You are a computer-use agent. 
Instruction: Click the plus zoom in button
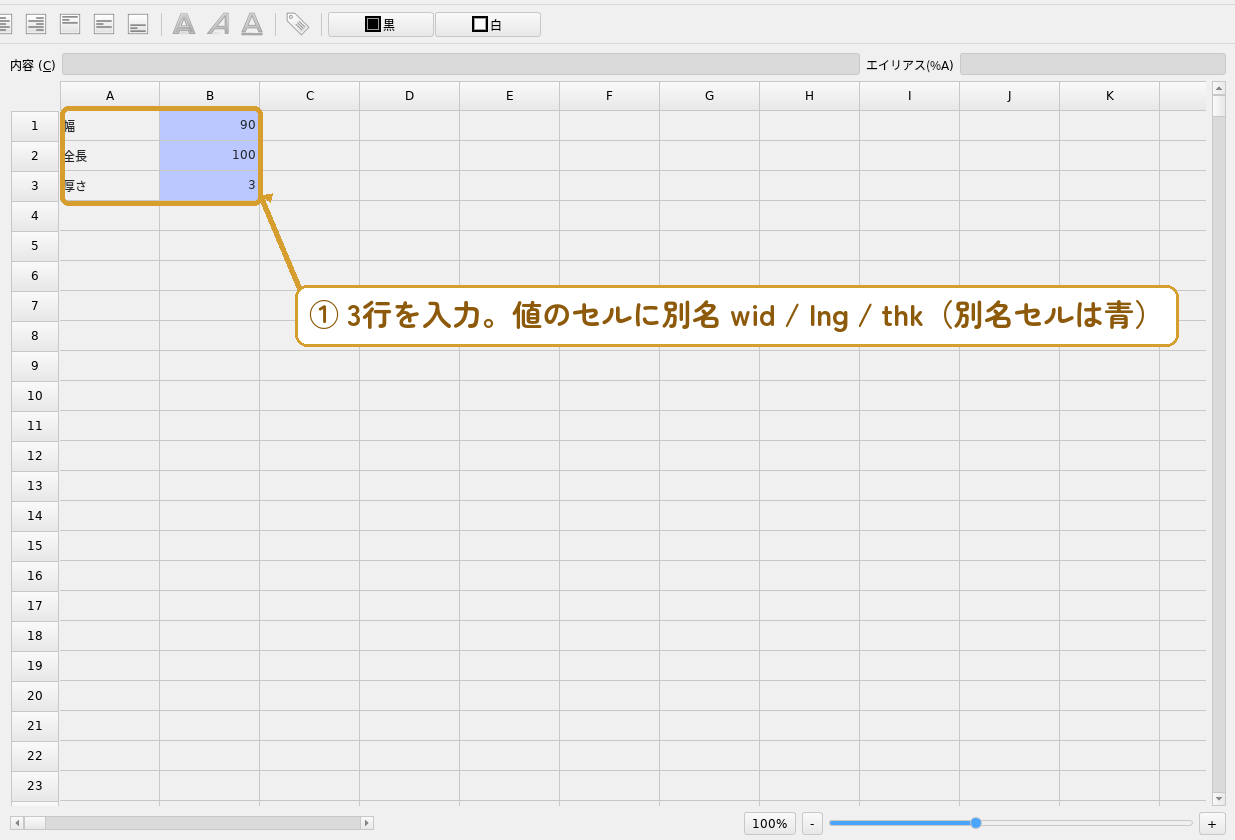pos(1212,823)
